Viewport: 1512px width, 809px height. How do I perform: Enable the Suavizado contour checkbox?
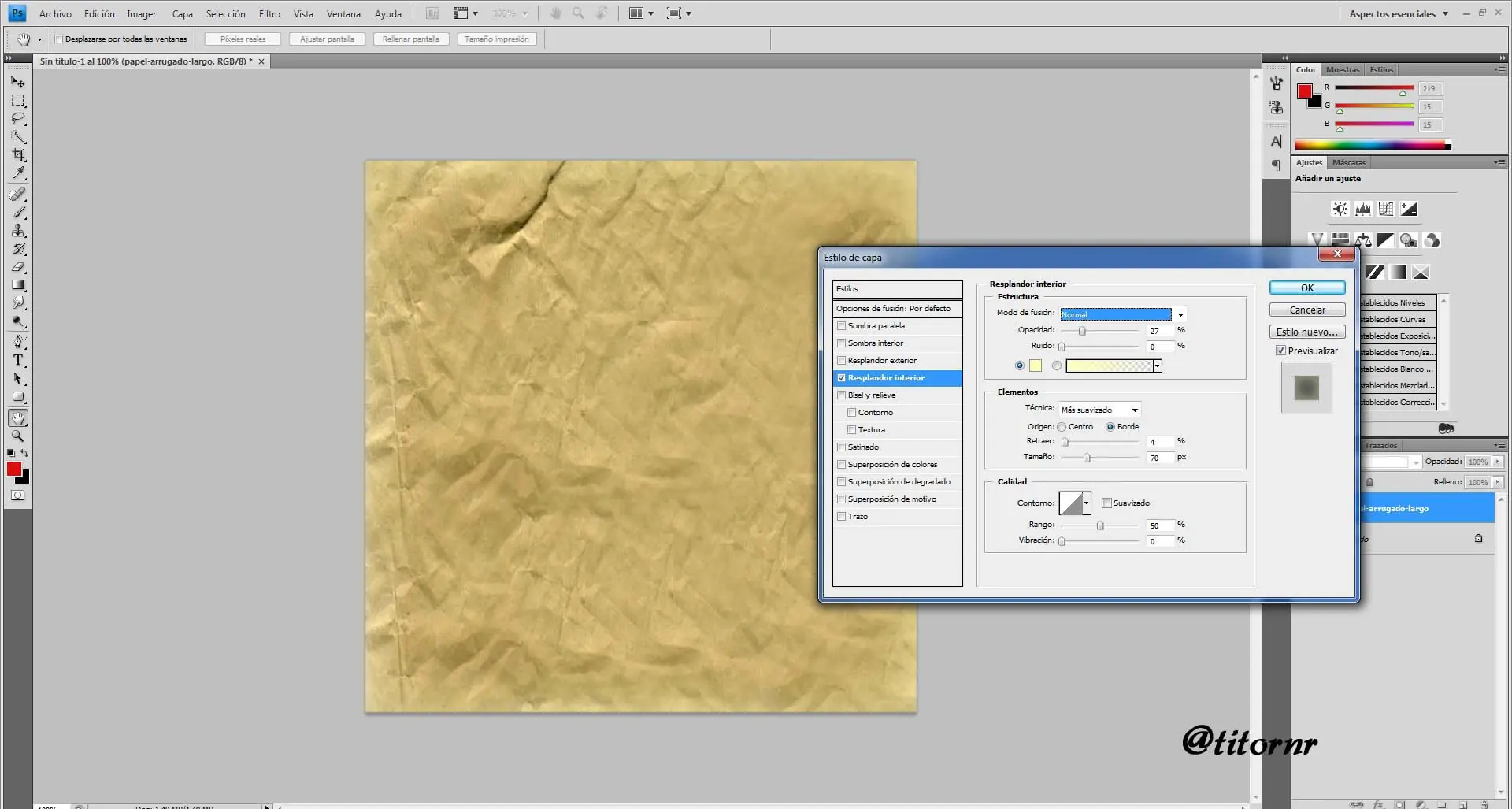pos(1106,503)
